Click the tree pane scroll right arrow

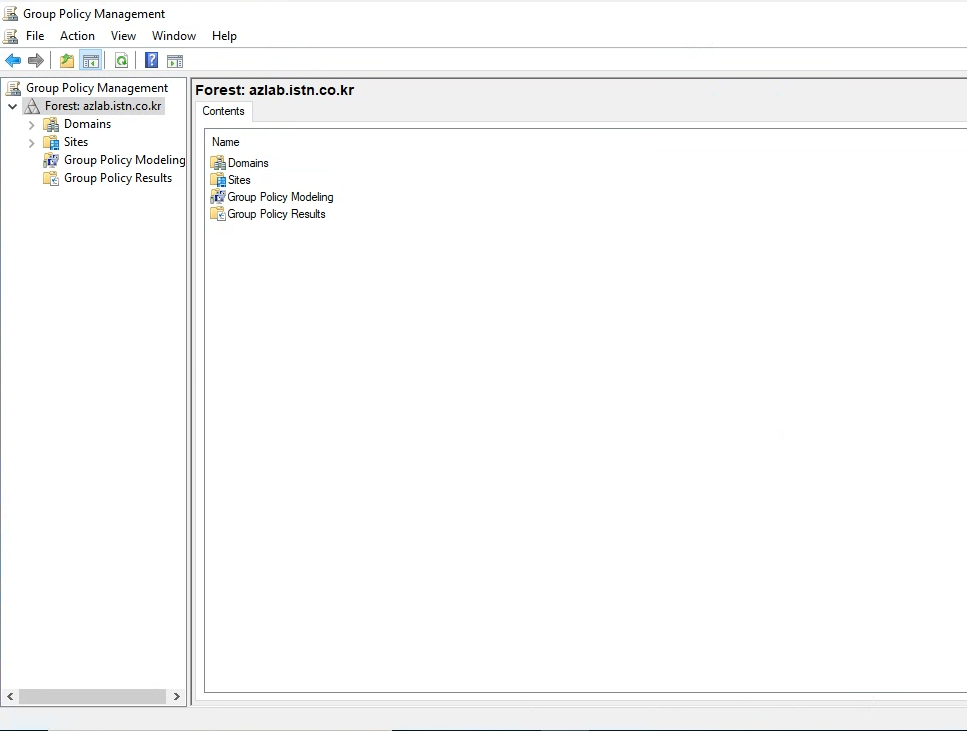click(x=177, y=696)
